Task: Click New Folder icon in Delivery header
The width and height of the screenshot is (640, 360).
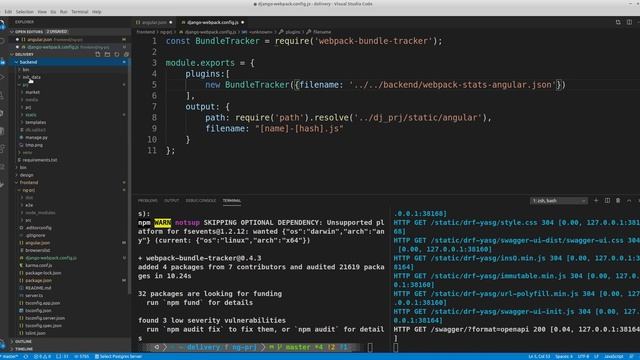Action: 107,54
